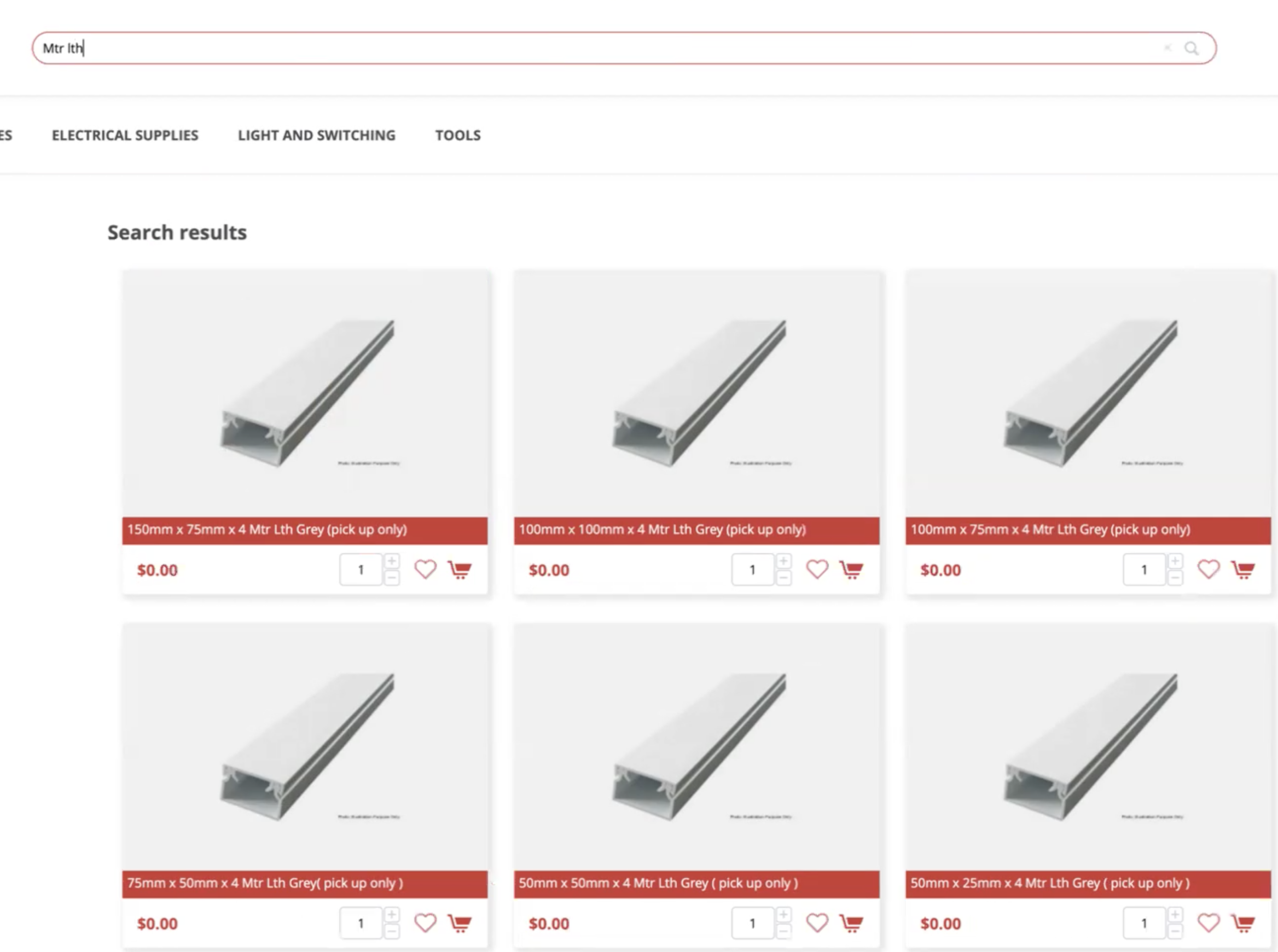Image resolution: width=1278 pixels, height=952 pixels.
Task: Click $0.00 price of 100mm x 100mm item
Action: pyautogui.click(x=549, y=570)
